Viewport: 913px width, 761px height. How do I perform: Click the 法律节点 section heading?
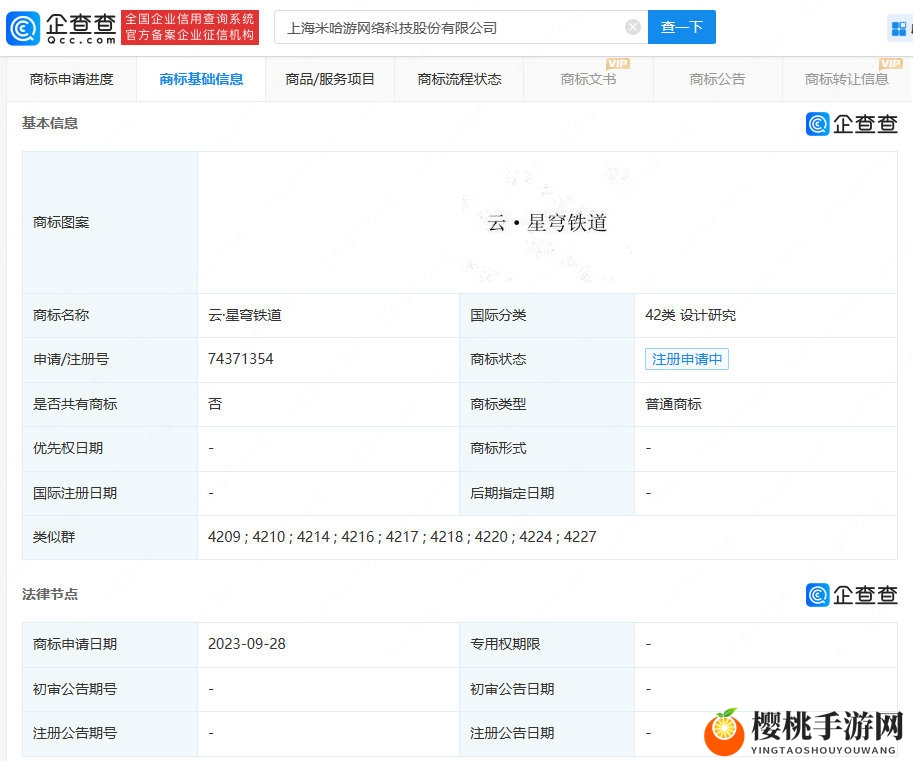50,594
